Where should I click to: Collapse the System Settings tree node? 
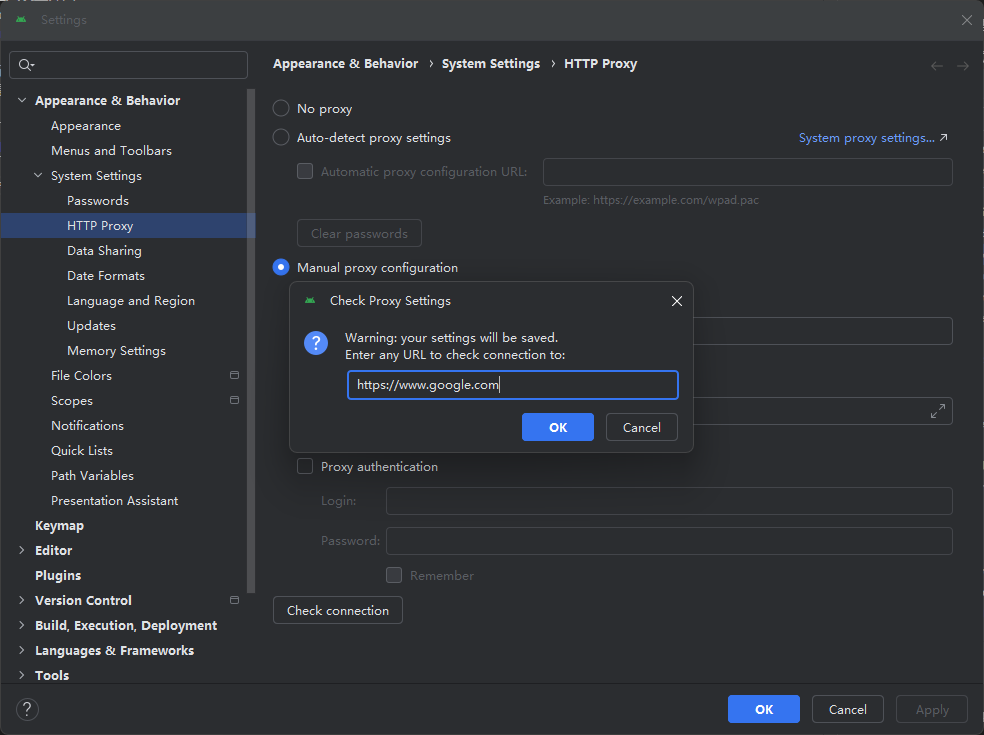pos(38,176)
